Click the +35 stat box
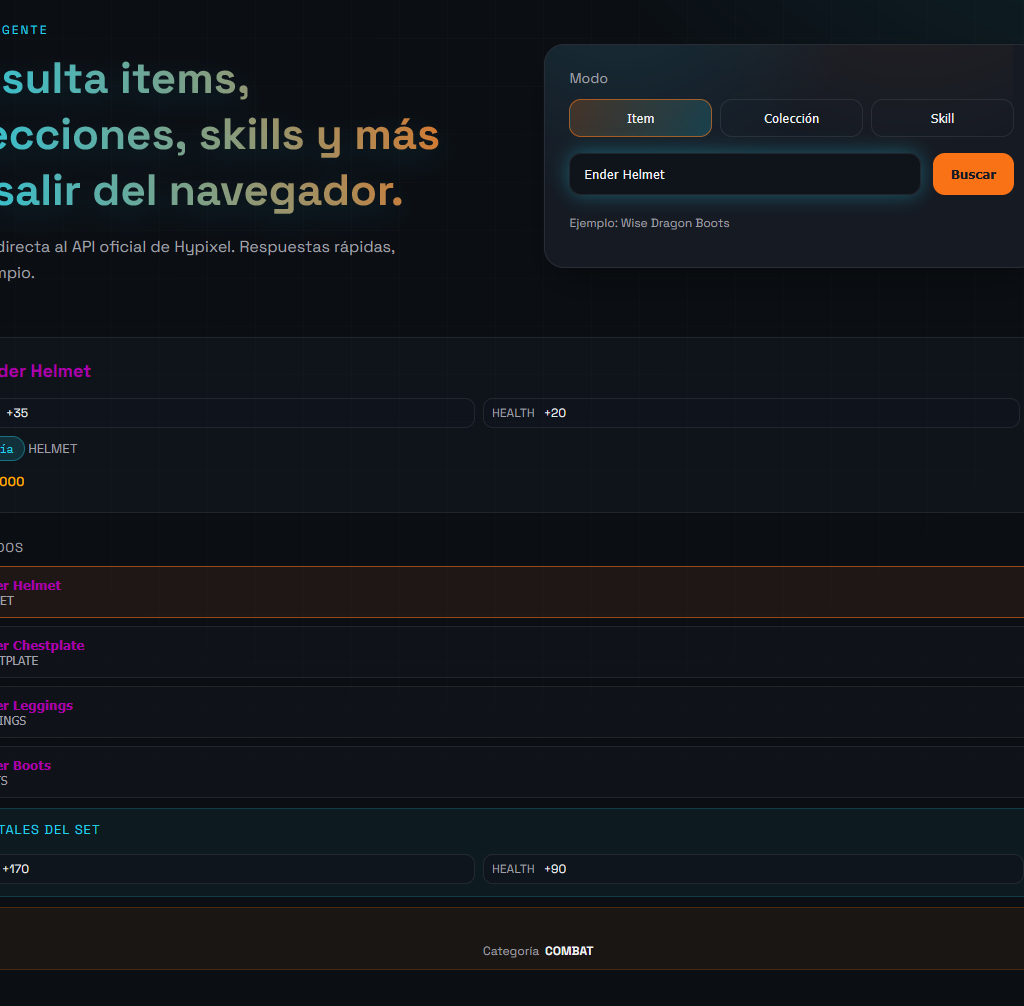1024x1006 pixels. click(235, 413)
